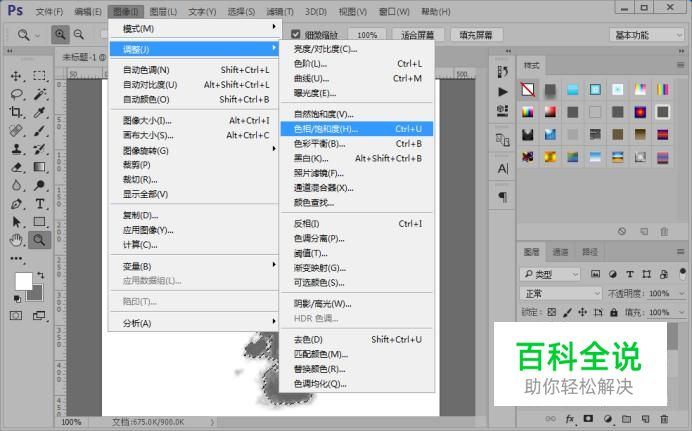The width and height of the screenshot is (692, 431).
Task: Open the Paragraph panel icon
Action: [x=503, y=196]
